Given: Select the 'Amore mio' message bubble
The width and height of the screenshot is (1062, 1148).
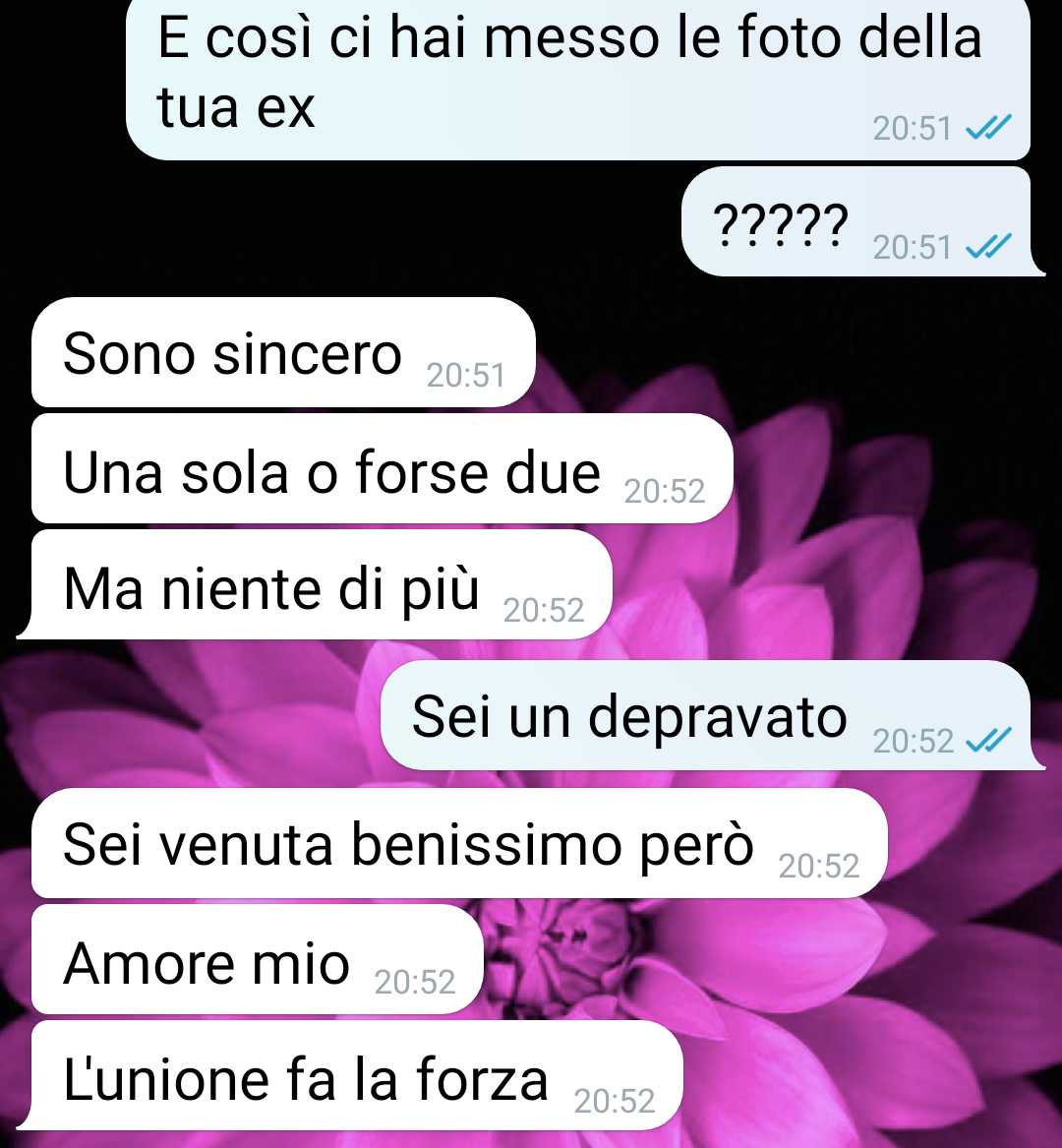Looking at the screenshot, I should coord(258,959).
